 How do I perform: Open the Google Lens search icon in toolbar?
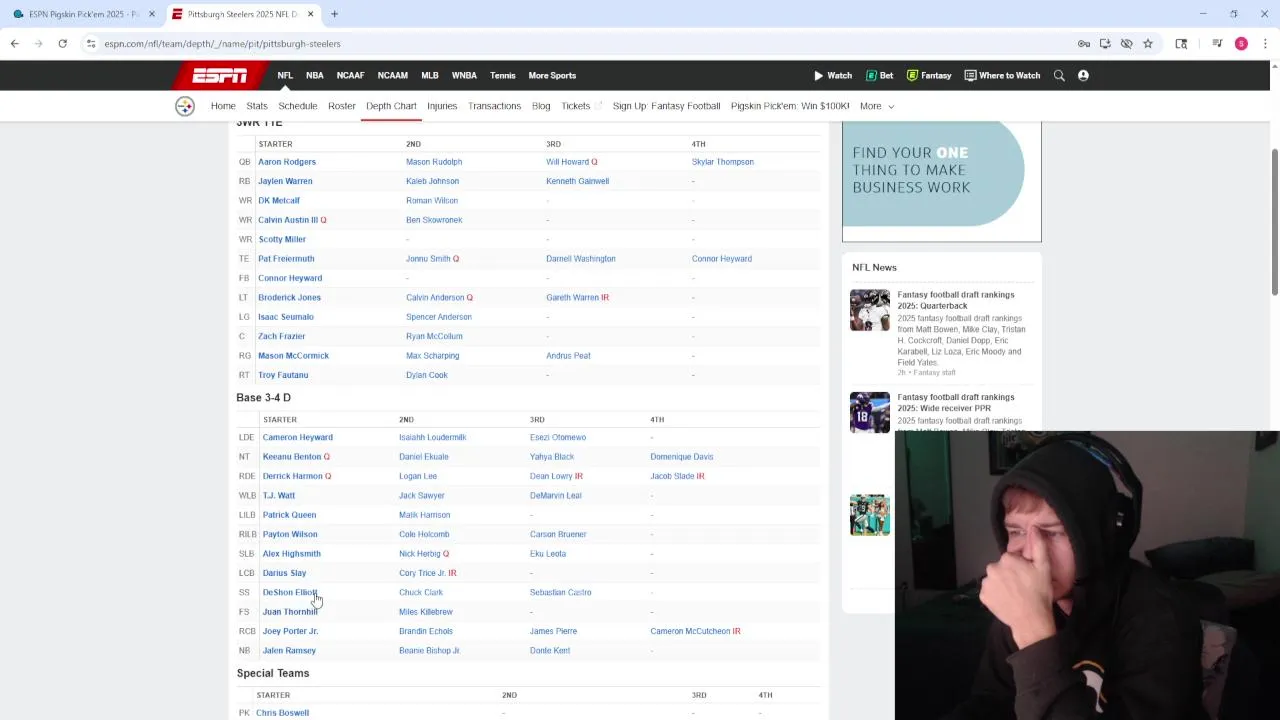tap(1181, 44)
